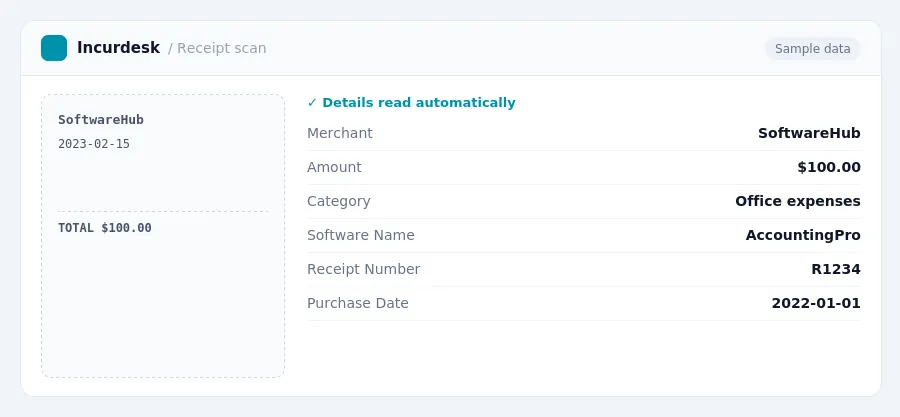Select the SoftwareHub merchant value
The height and width of the screenshot is (417, 900).
pos(809,133)
